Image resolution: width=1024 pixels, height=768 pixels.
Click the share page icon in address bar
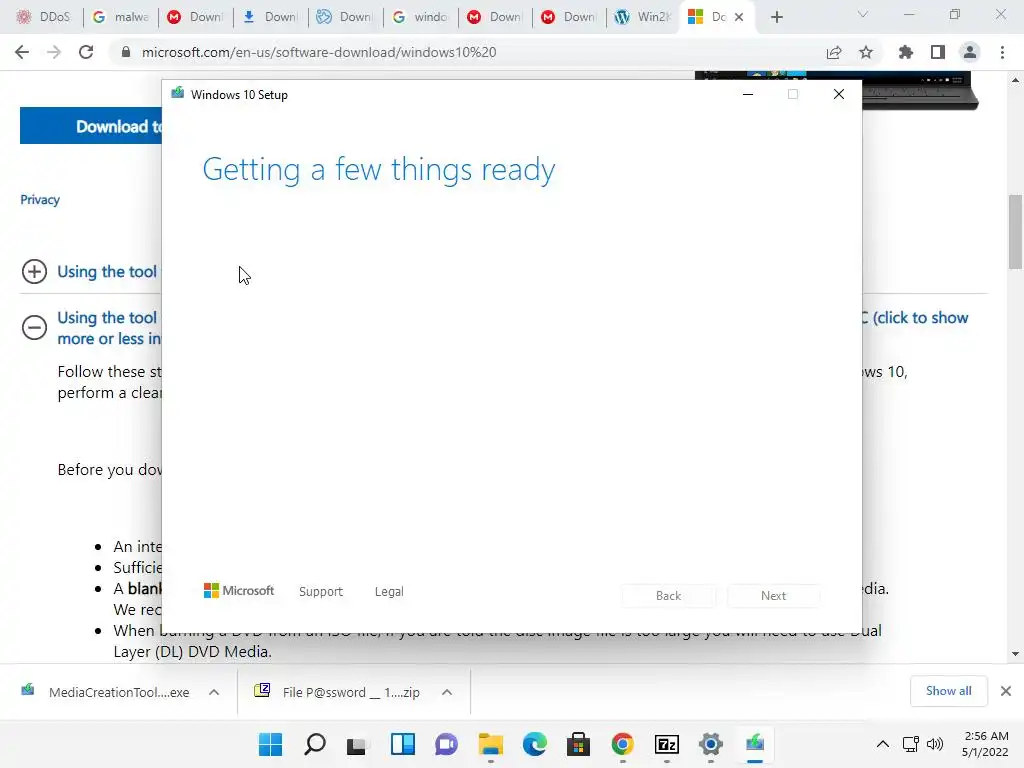coord(834,52)
